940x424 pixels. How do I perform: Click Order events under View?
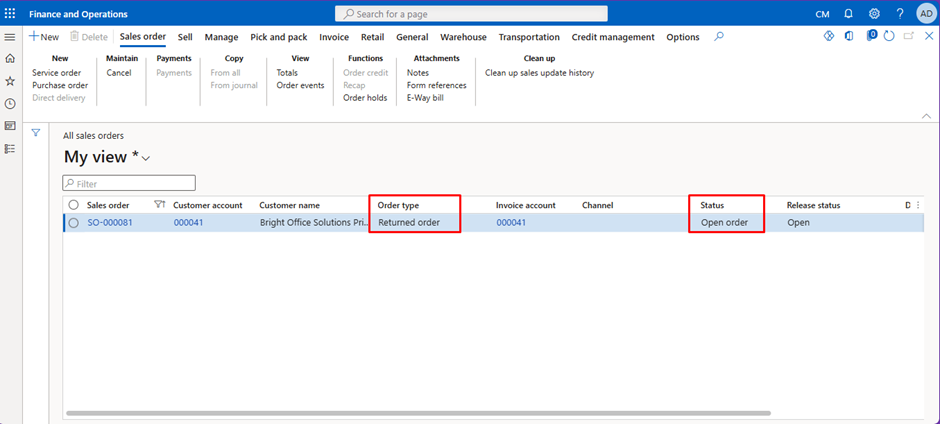(300, 85)
